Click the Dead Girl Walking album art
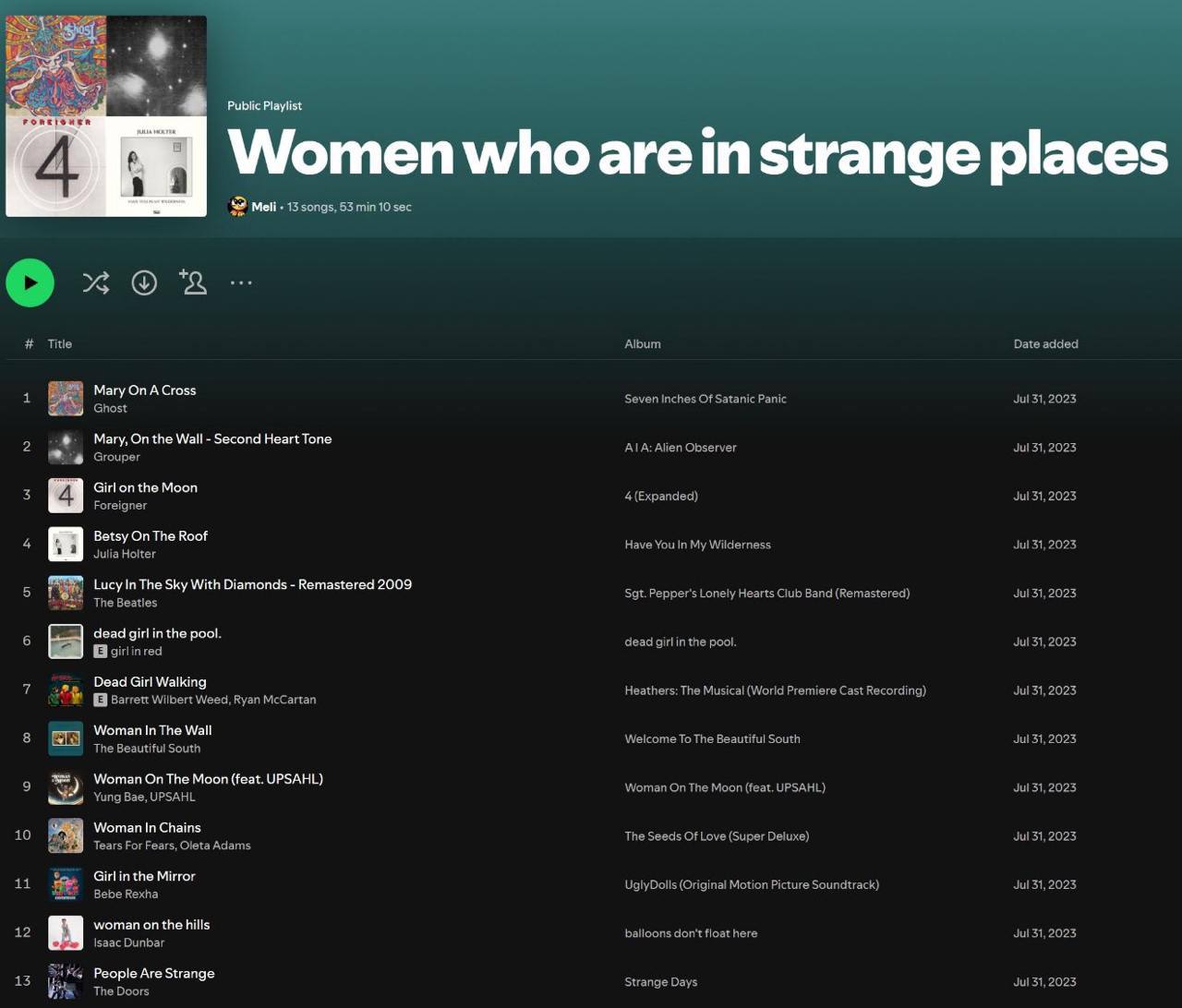Screen dimensions: 1182x1008 tap(66, 690)
